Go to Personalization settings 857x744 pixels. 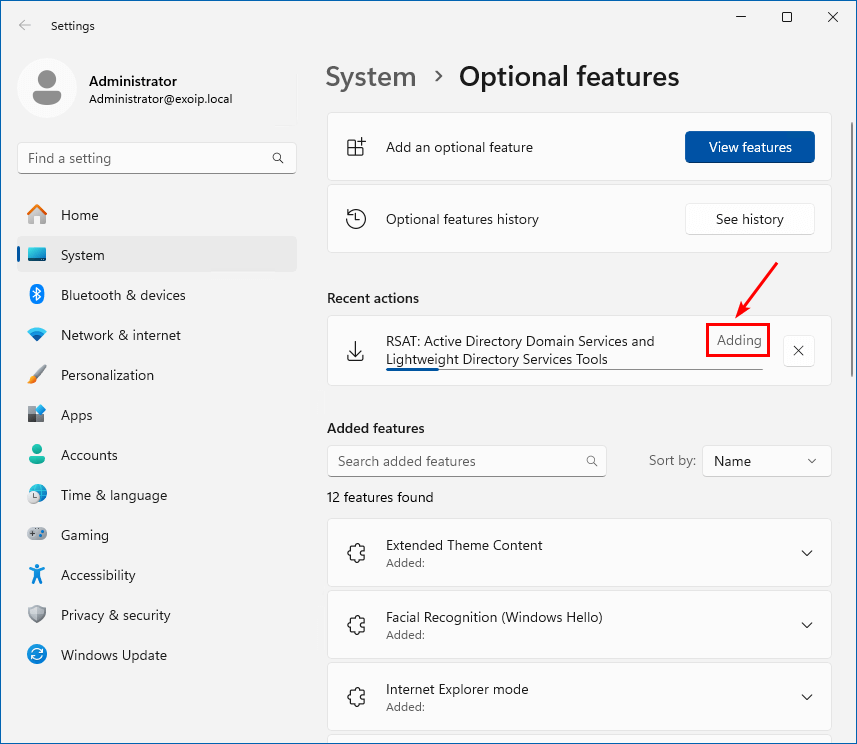pos(107,375)
